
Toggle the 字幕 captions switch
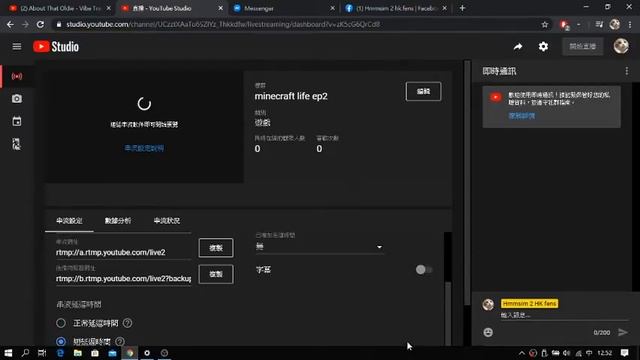click(x=424, y=269)
